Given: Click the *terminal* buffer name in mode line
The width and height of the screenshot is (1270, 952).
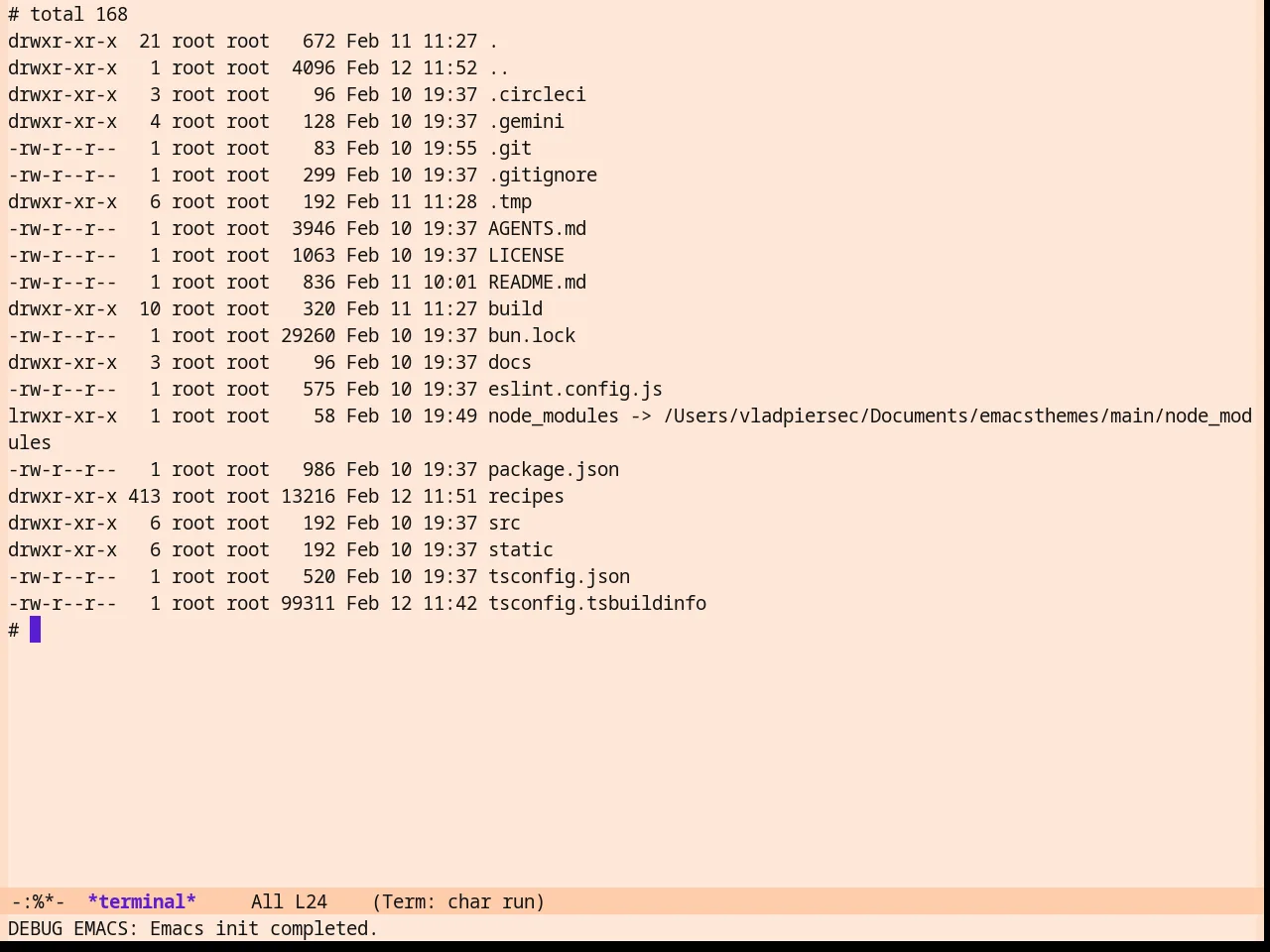Looking at the screenshot, I should click(142, 902).
